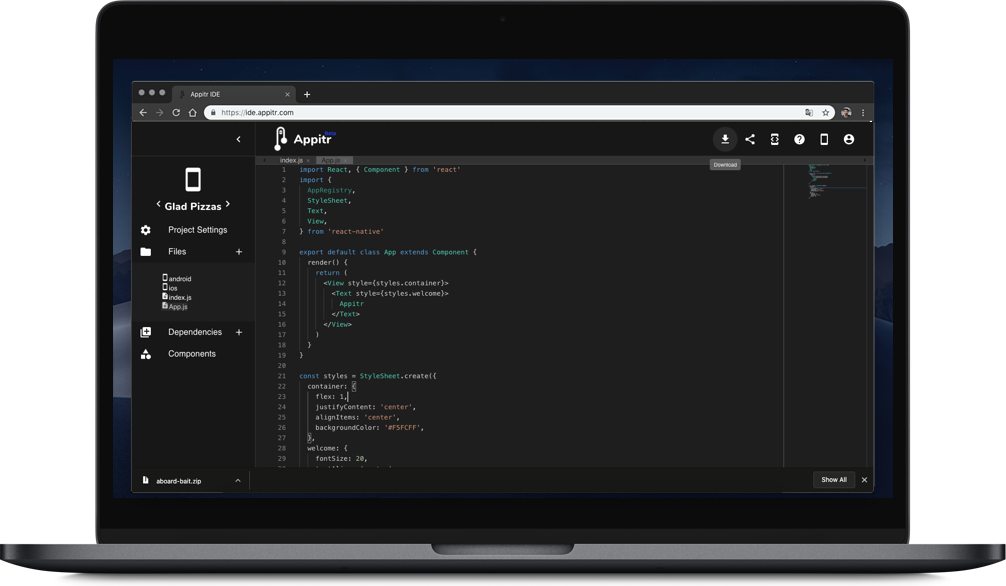Go back with browser back arrow
1006x586 pixels.
(x=143, y=112)
